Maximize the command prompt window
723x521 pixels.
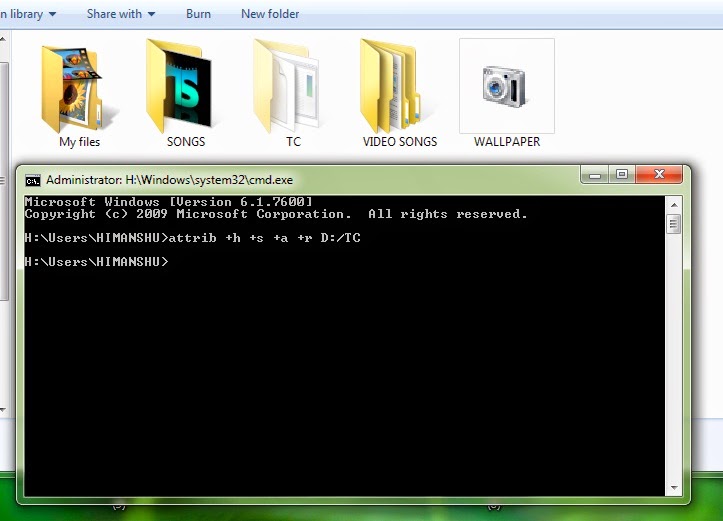[622, 175]
